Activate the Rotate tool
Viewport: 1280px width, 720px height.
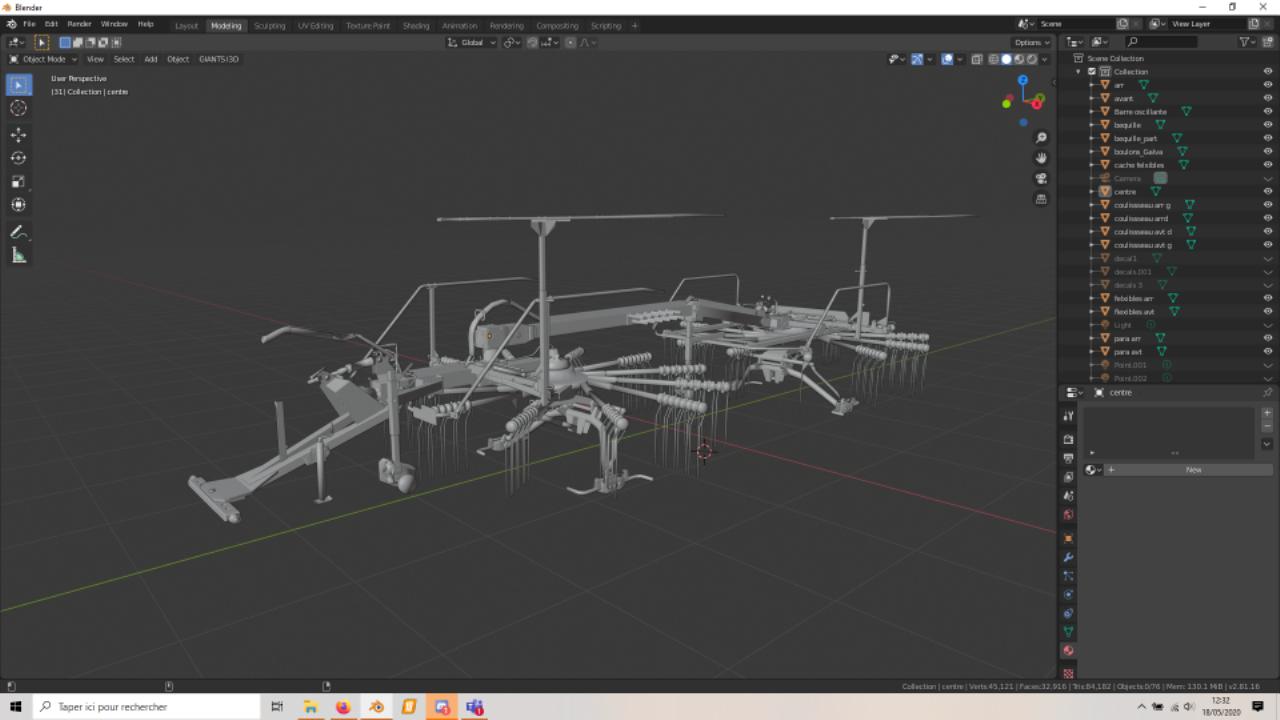click(x=18, y=158)
